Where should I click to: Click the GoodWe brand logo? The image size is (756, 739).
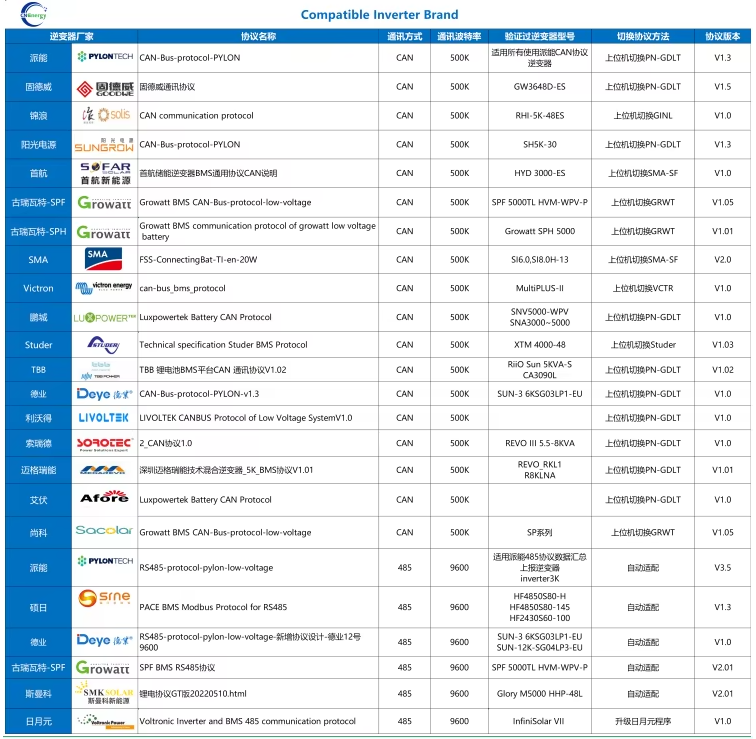click(x=104, y=87)
